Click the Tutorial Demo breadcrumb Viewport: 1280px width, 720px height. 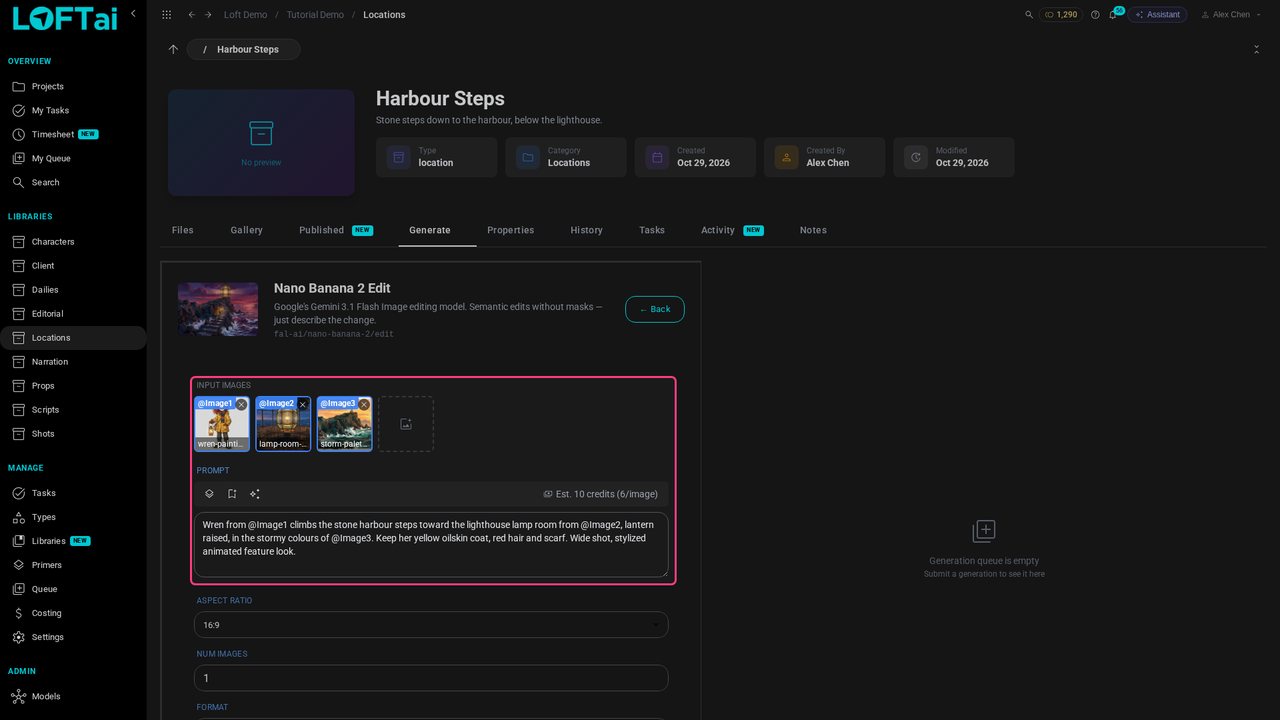click(x=315, y=15)
